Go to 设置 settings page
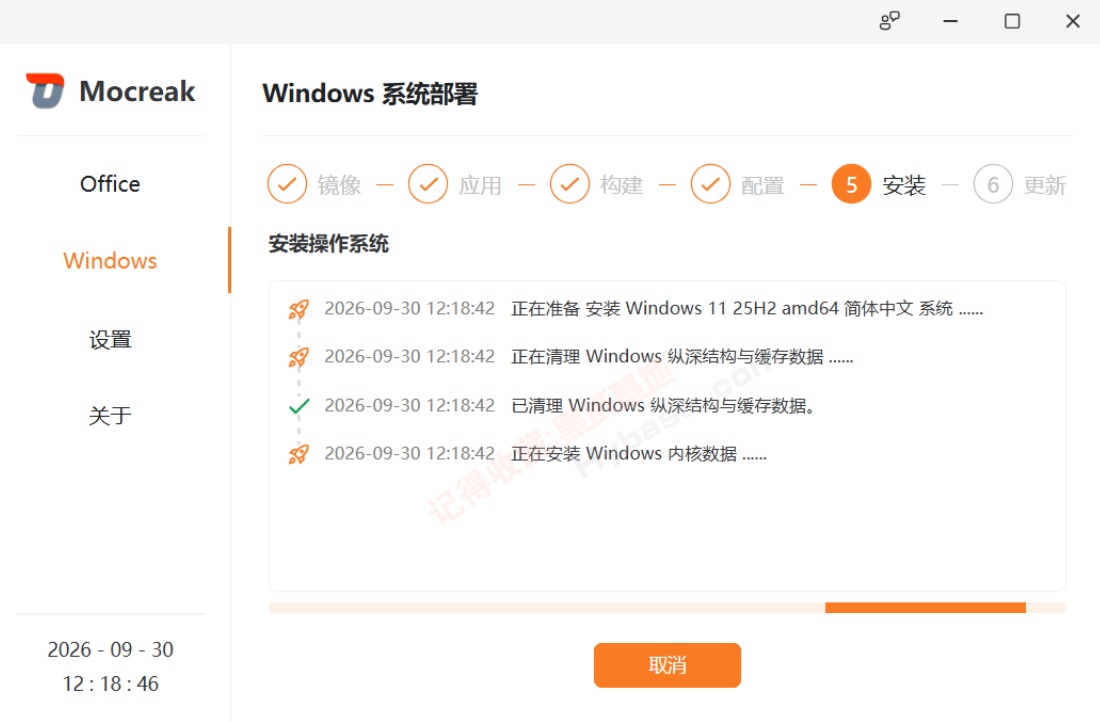Screen dimensions: 1100x721 [110, 339]
